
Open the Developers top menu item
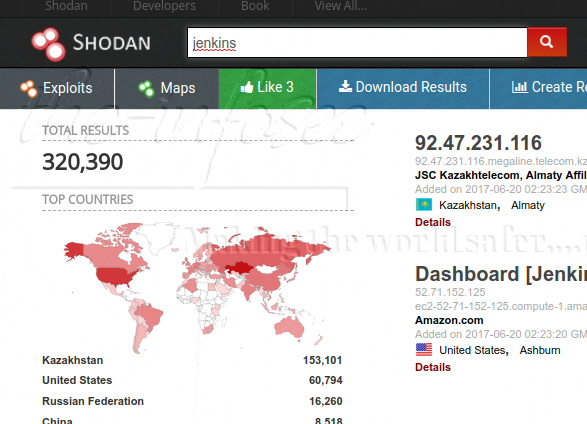tap(164, 6)
